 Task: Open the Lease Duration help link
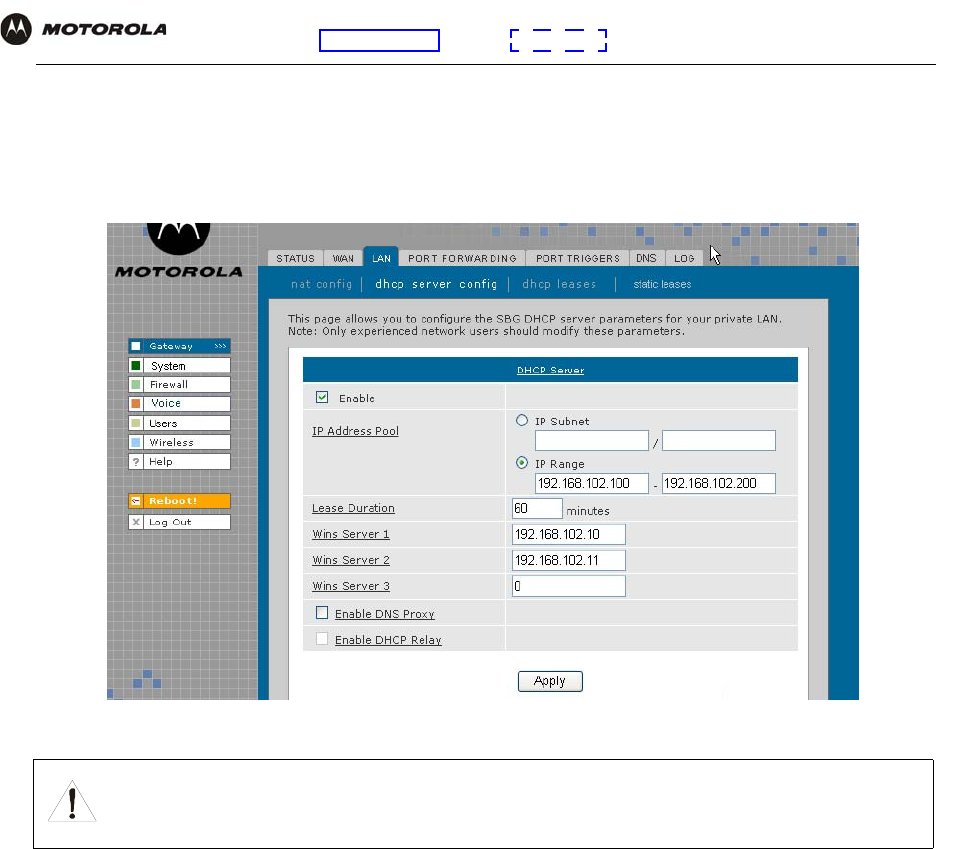tap(353, 508)
